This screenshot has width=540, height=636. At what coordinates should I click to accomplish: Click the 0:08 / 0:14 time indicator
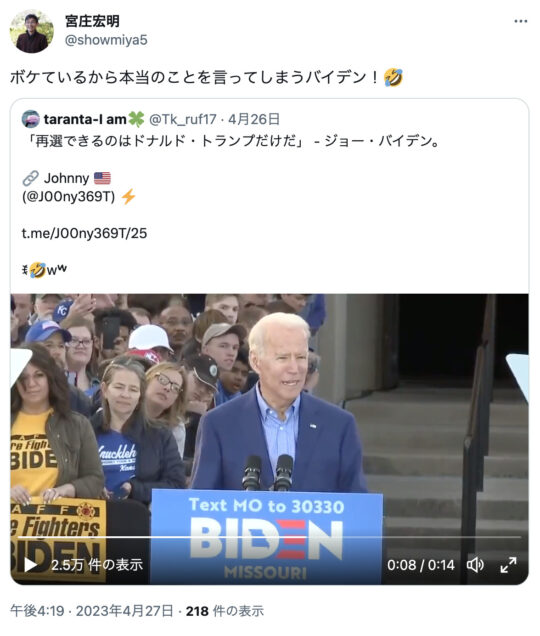(x=421, y=565)
